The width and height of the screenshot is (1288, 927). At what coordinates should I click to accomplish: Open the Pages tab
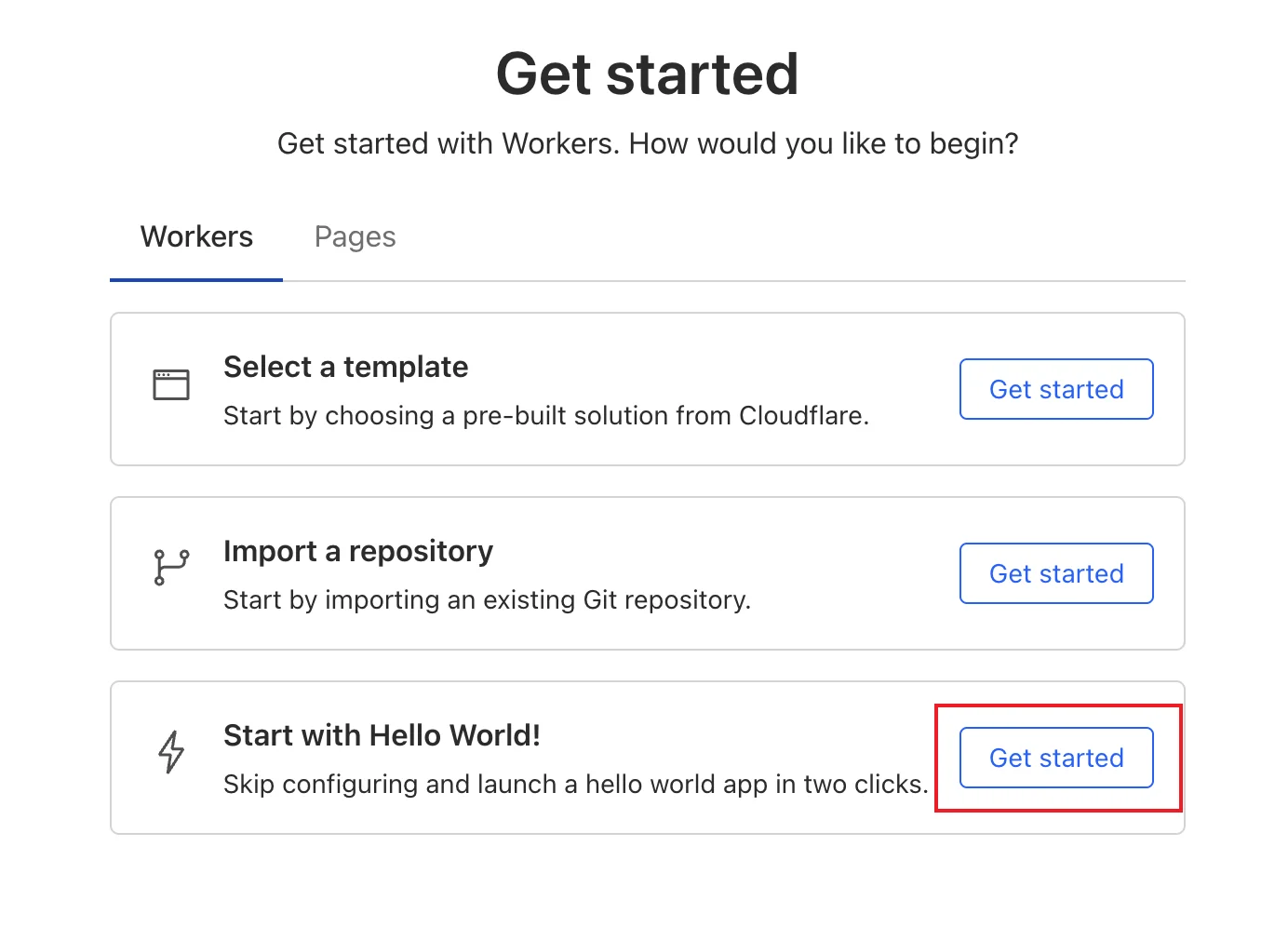tap(355, 237)
